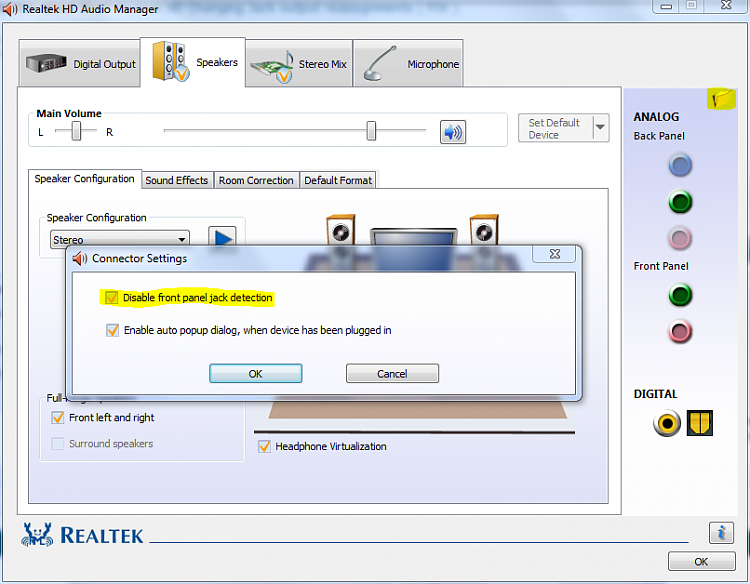750x584 pixels.
Task: Uncheck Front left and right
Action: [x=58, y=418]
